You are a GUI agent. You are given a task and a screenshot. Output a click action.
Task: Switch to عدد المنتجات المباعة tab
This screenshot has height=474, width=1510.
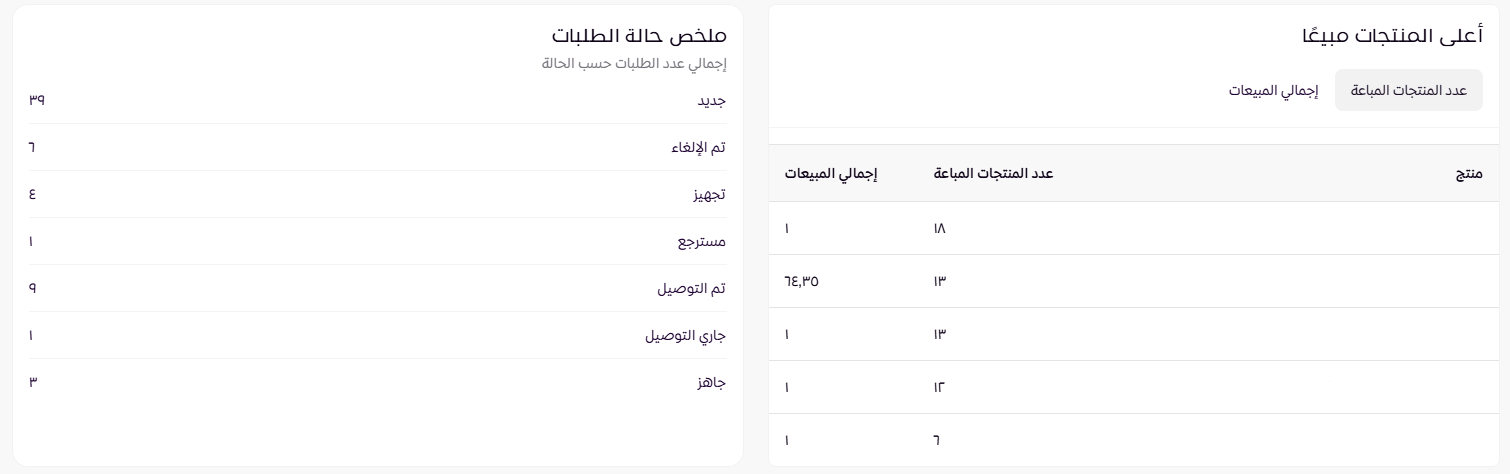(x=1408, y=90)
